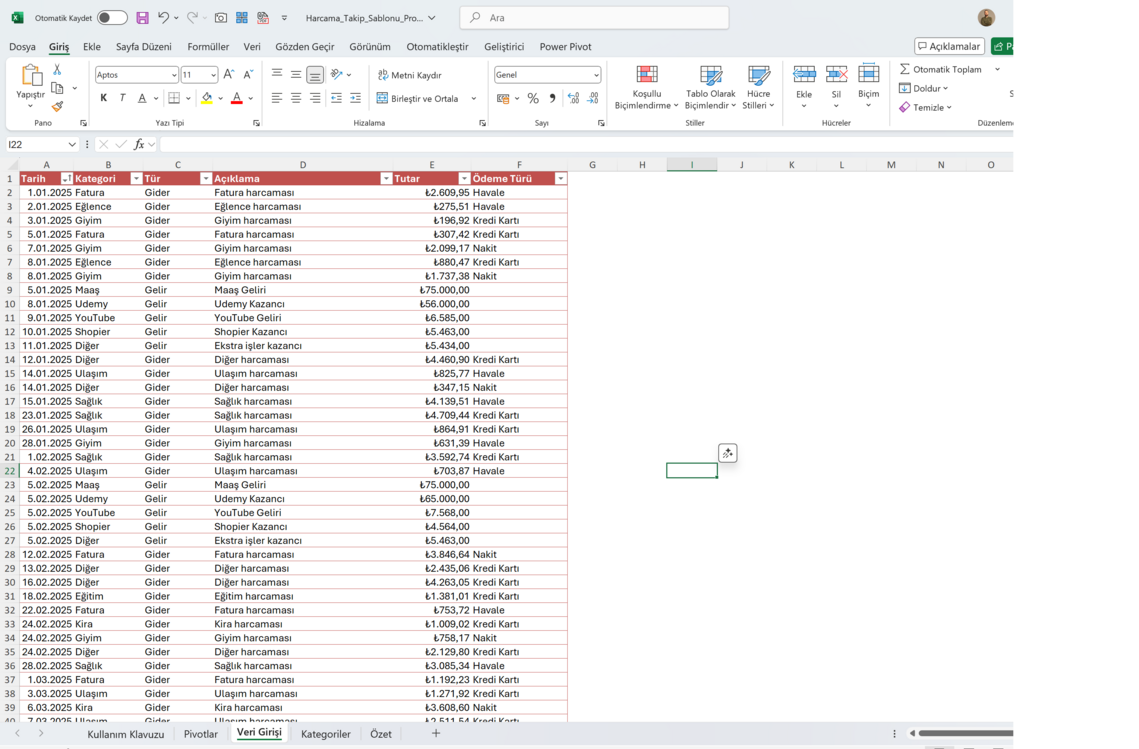Toggle bold K button
The height and width of the screenshot is (749, 1139).
(103, 98)
